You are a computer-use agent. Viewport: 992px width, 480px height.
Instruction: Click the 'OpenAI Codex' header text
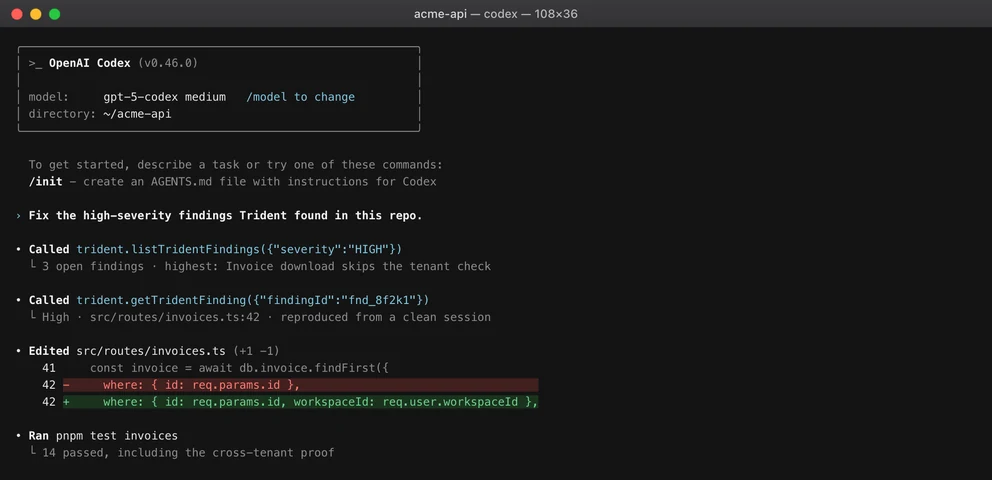[90, 63]
